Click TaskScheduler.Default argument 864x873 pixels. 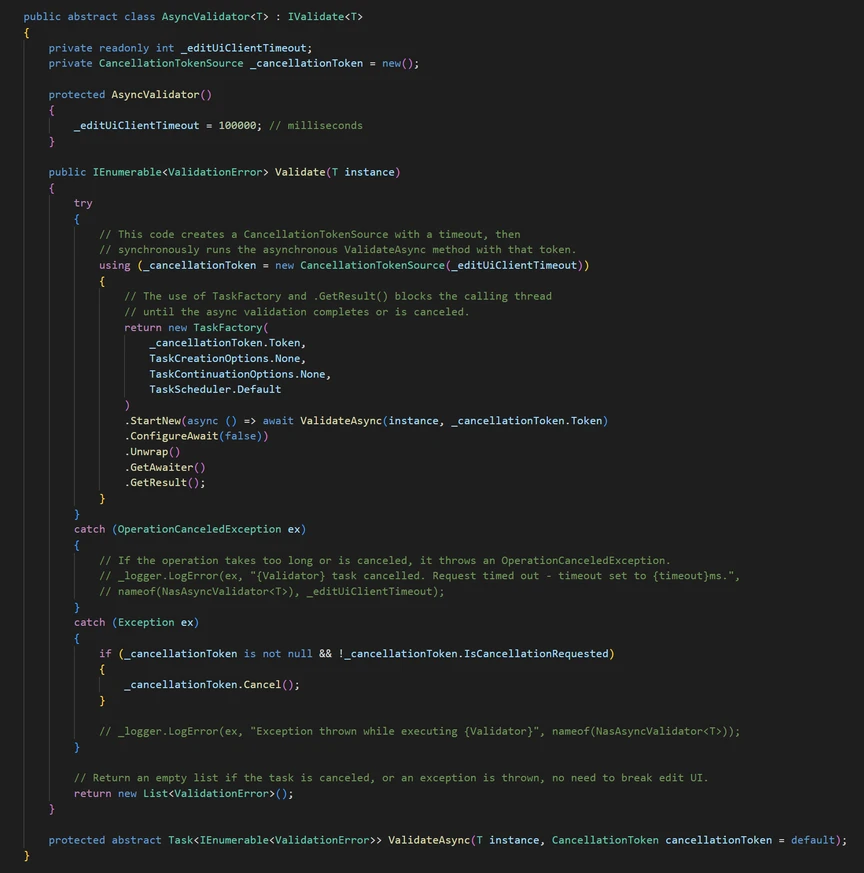click(x=215, y=389)
